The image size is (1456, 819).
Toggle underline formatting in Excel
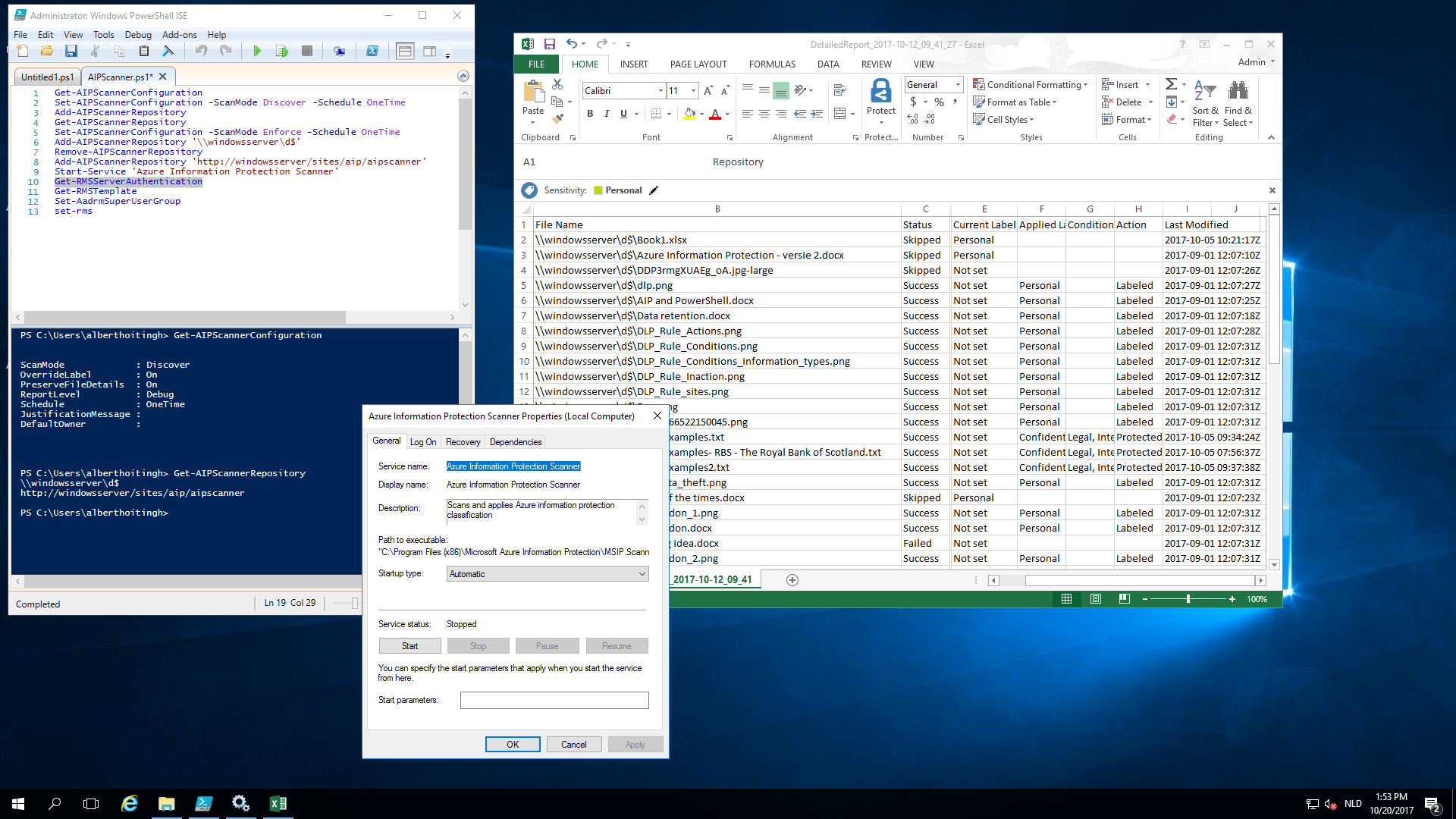click(623, 113)
